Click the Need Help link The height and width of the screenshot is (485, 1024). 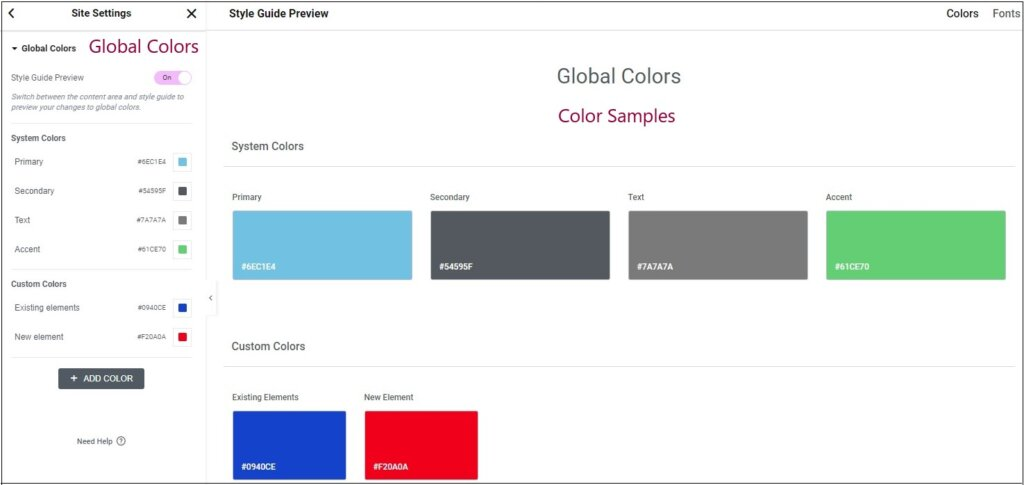pyautogui.click(x=95, y=441)
